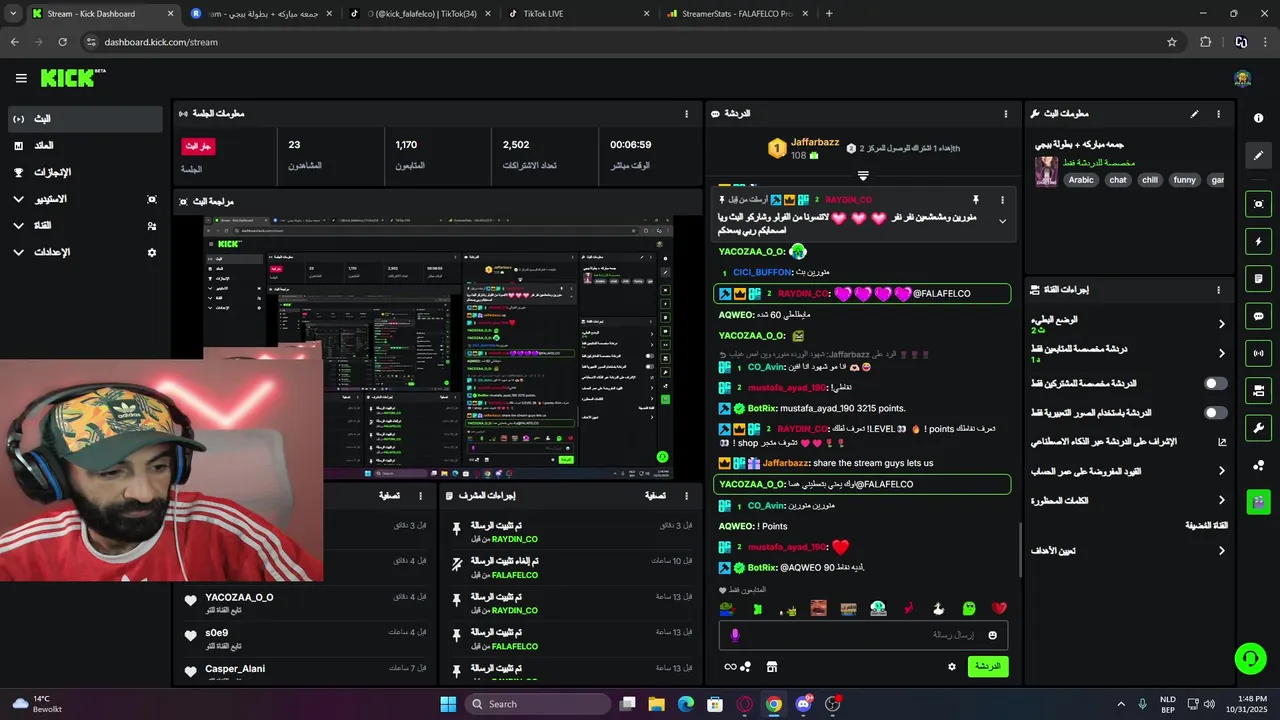Screen dimensions: 1280x720
Task: Open the info icon in right rail
Action: 1258,118
